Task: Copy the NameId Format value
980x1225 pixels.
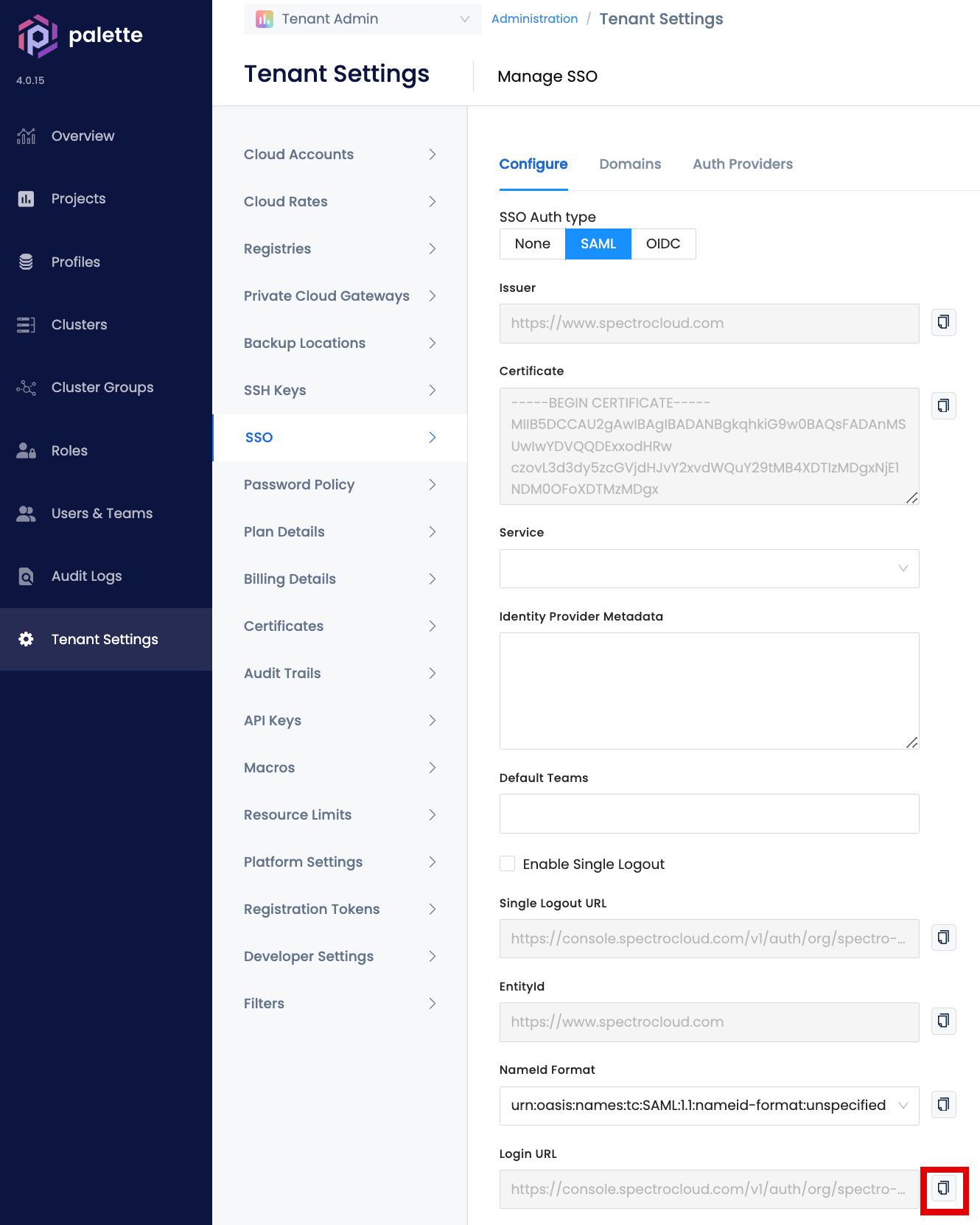Action: [943, 1104]
